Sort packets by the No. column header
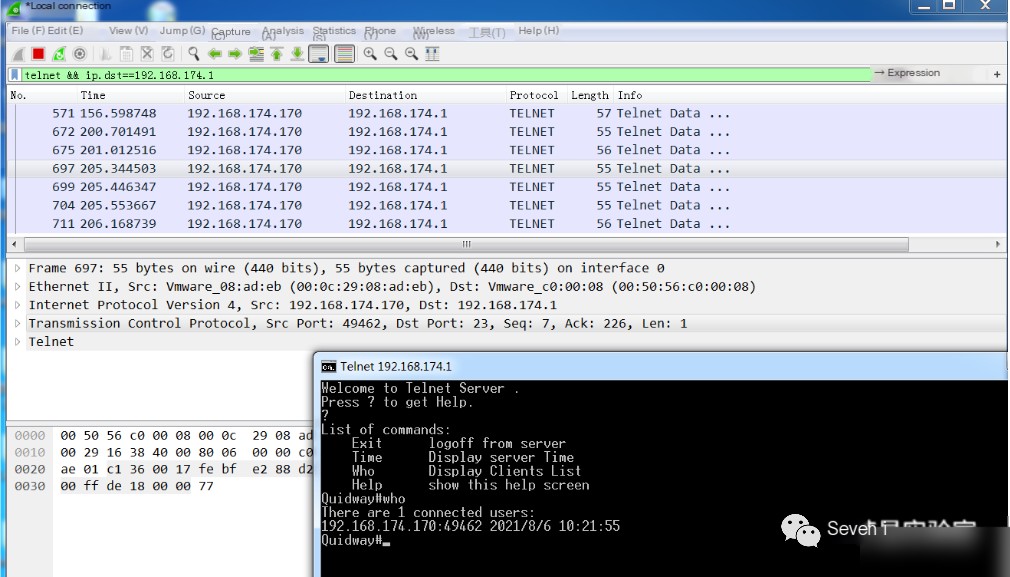Viewport: 1010px width, 577px height. click(x=42, y=95)
